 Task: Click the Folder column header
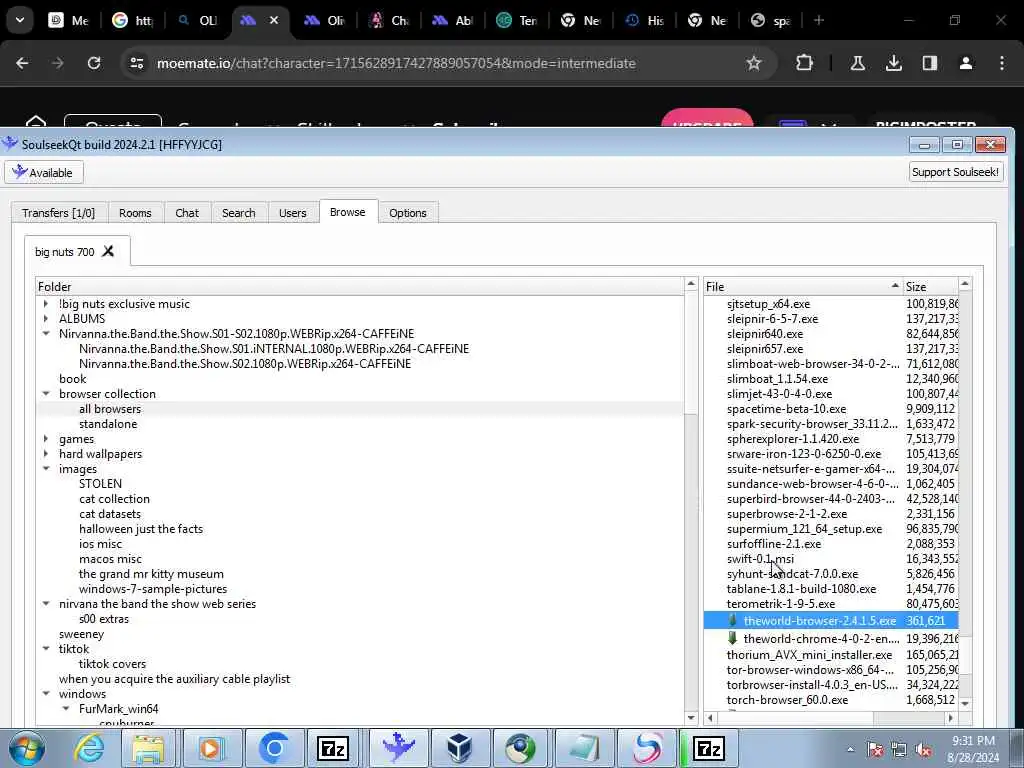point(360,286)
